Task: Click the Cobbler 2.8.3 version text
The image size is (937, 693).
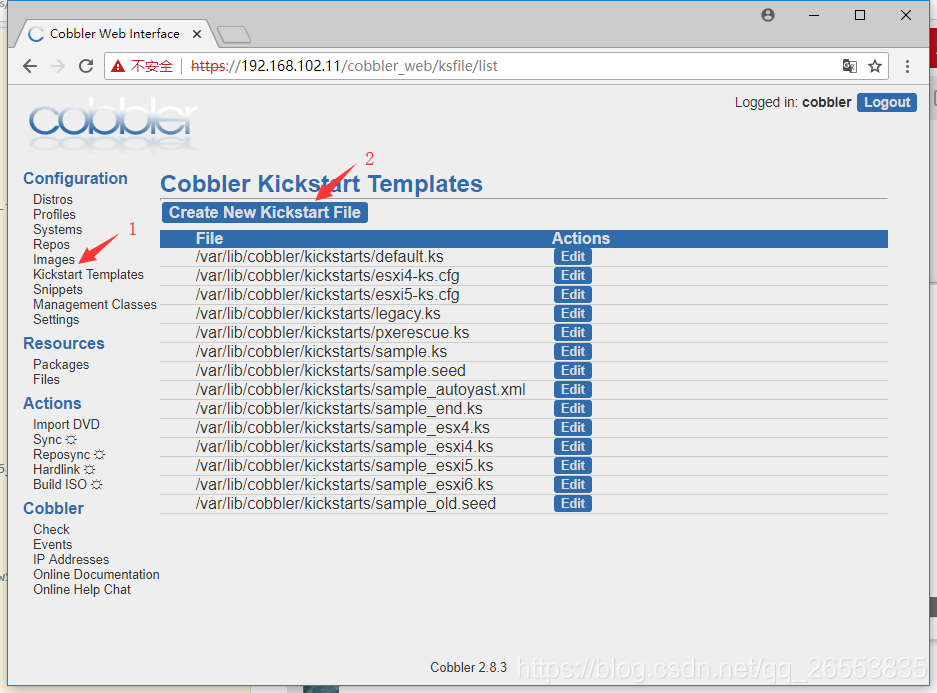Action: tap(468, 667)
